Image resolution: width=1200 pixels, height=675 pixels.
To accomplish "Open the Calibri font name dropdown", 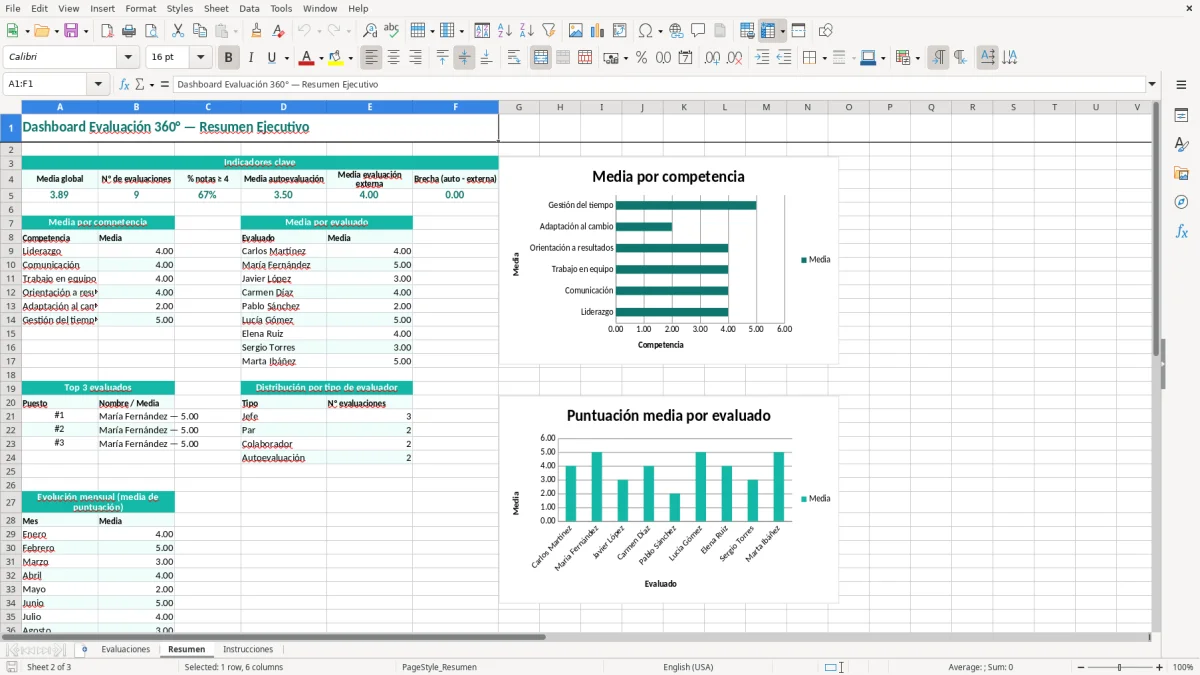I will click(x=127, y=58).
